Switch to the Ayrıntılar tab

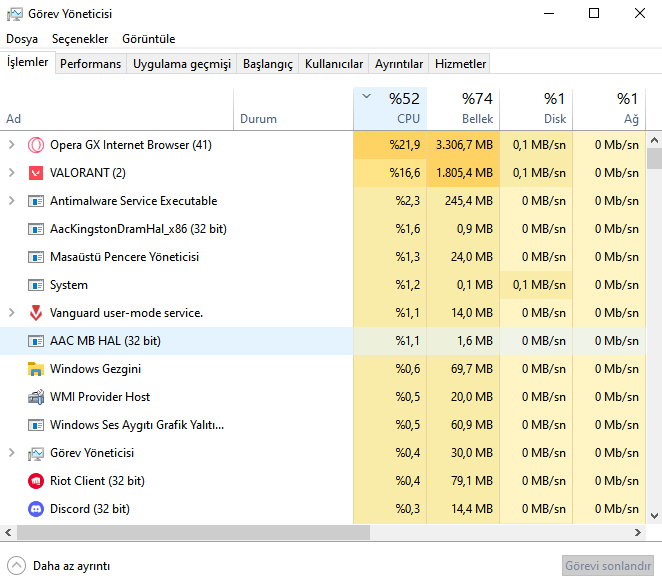pyautogui.click(x=399, y=64)
